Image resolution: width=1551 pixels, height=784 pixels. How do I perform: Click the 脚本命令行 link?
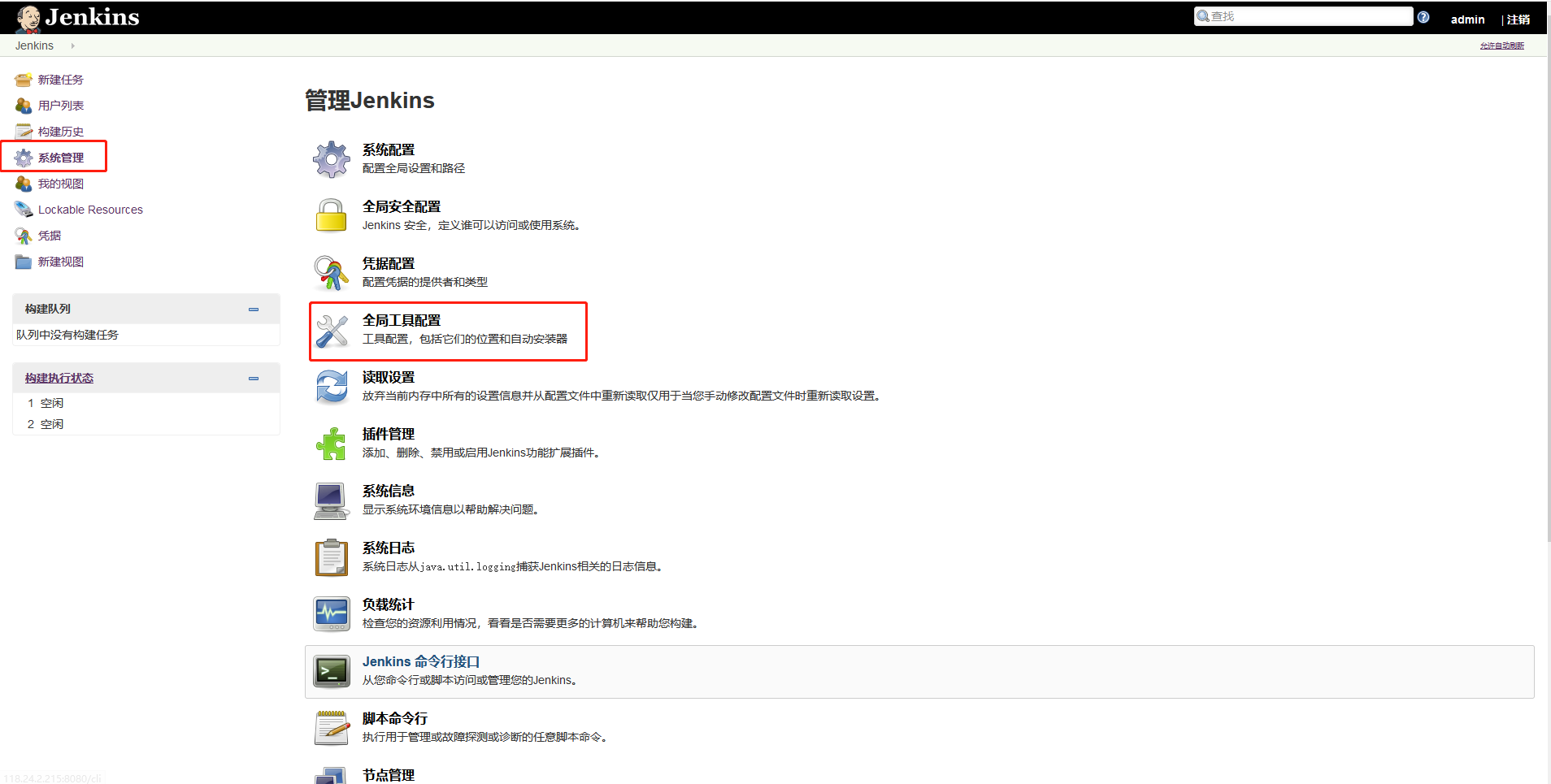click(x=394, y=718)
